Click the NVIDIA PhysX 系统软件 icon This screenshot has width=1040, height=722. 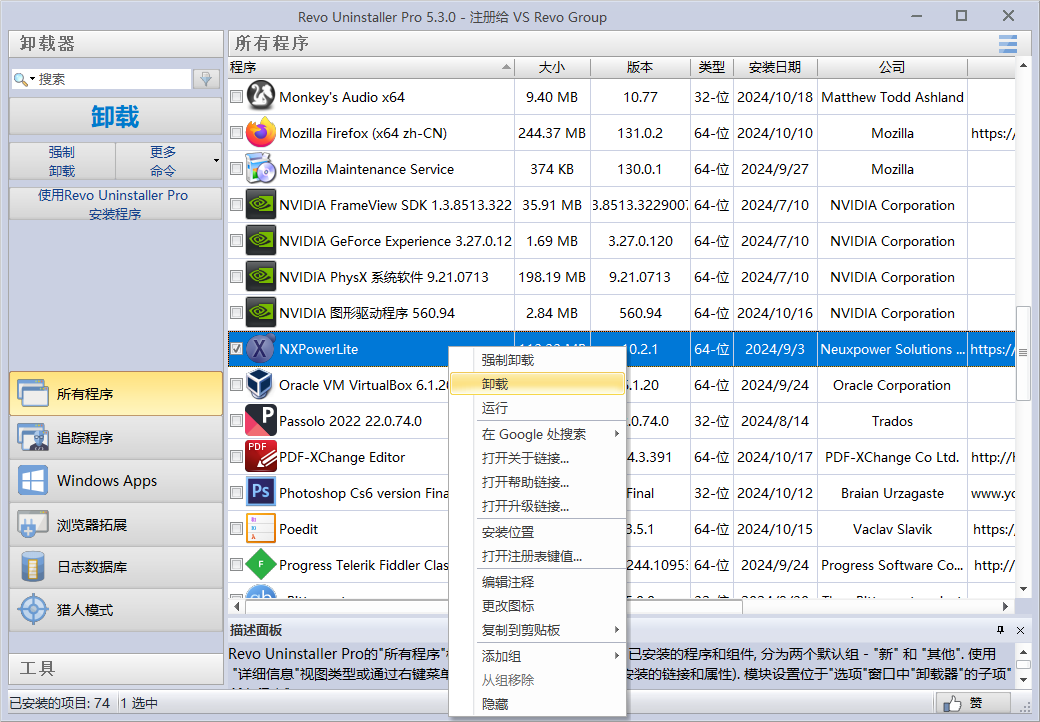(x=261, y=276)
